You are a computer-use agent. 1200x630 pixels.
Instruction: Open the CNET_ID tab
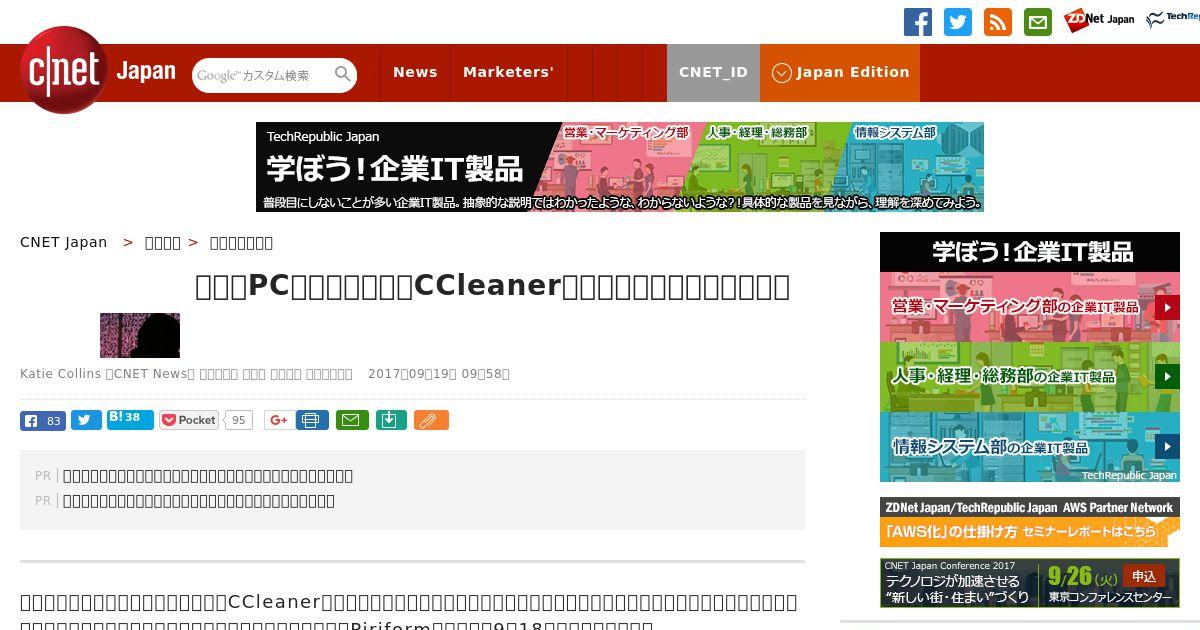(x=713, y=72)
